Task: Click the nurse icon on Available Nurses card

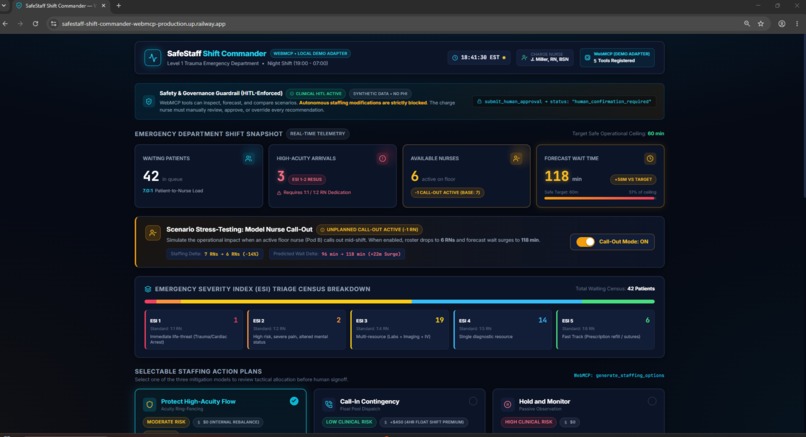Action: point(516,158)
